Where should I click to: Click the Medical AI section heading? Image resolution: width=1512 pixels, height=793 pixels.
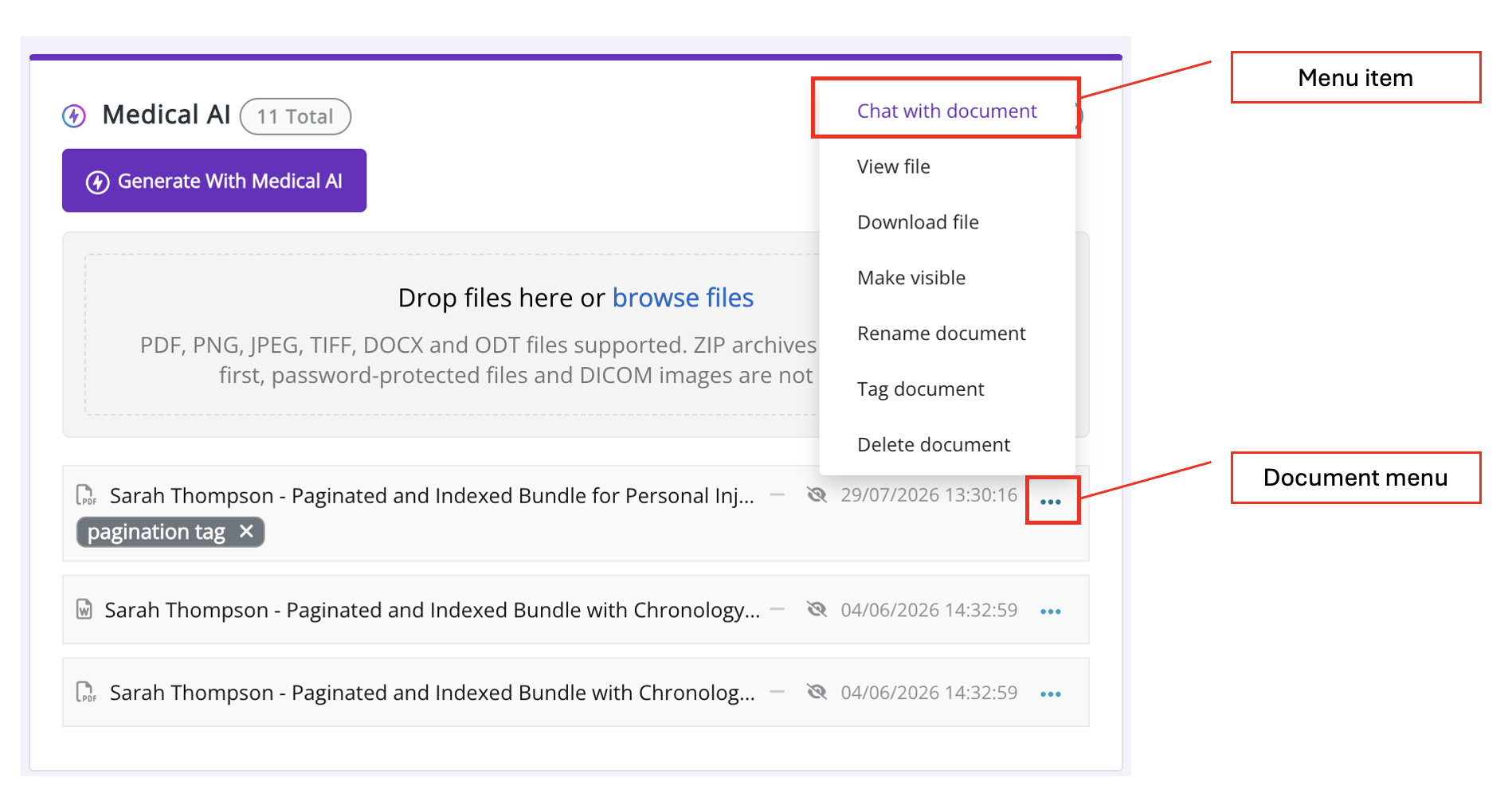pos(166,115)
